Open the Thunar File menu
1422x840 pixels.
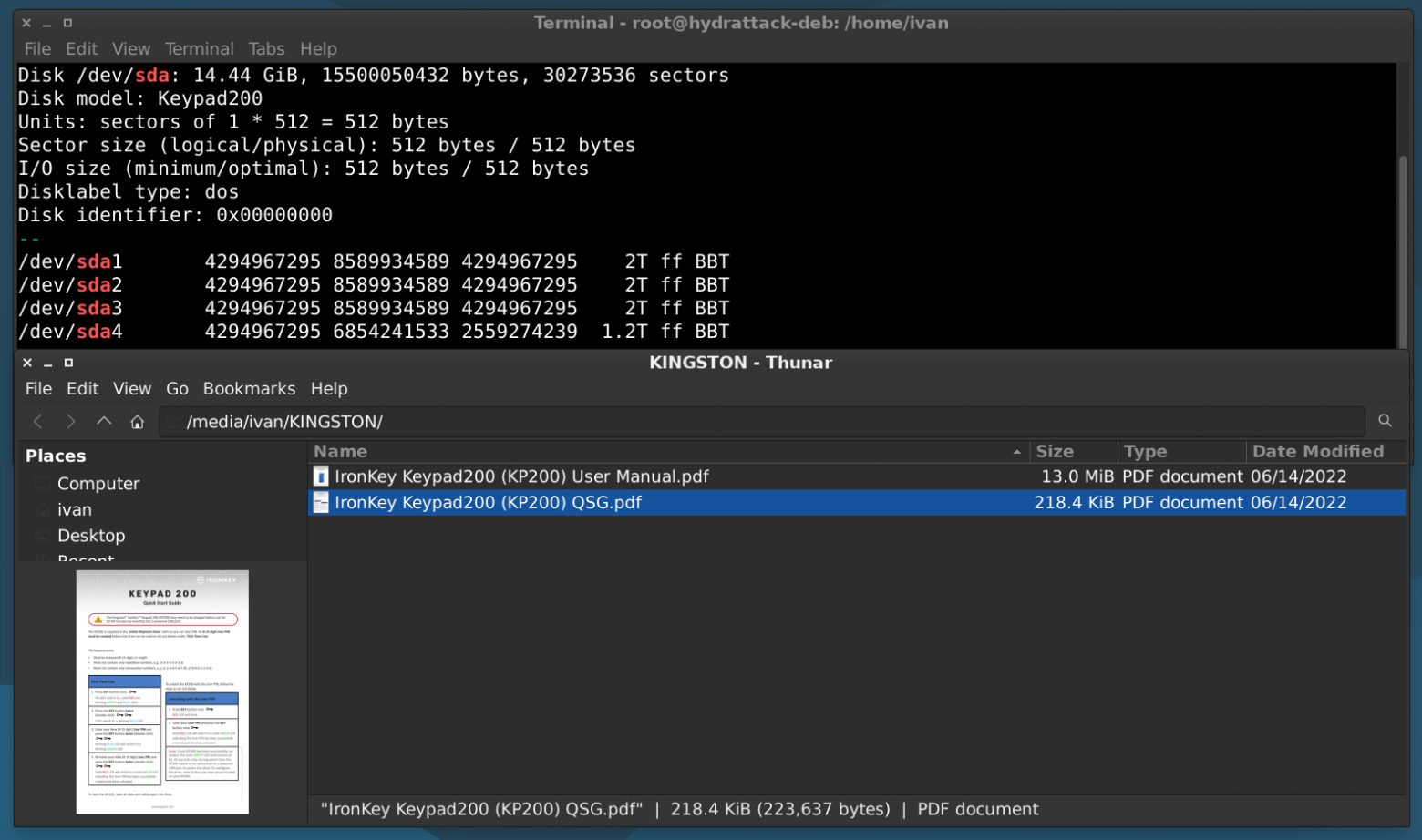pos(38,388)
